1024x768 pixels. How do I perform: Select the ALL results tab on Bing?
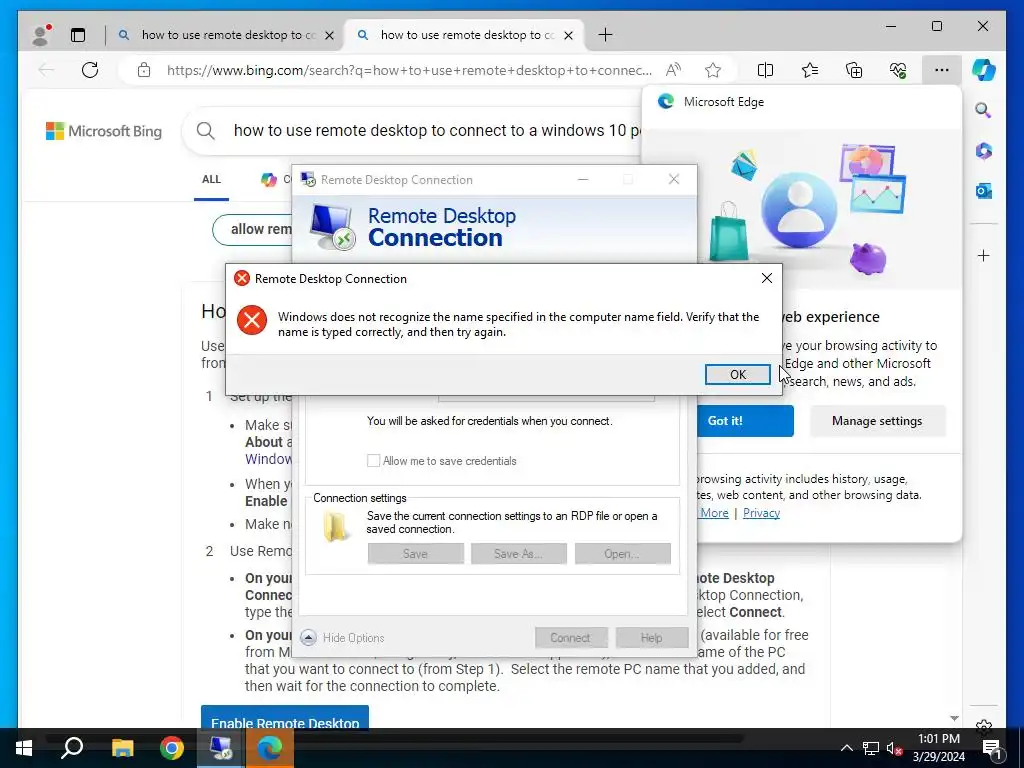[211, 180]
